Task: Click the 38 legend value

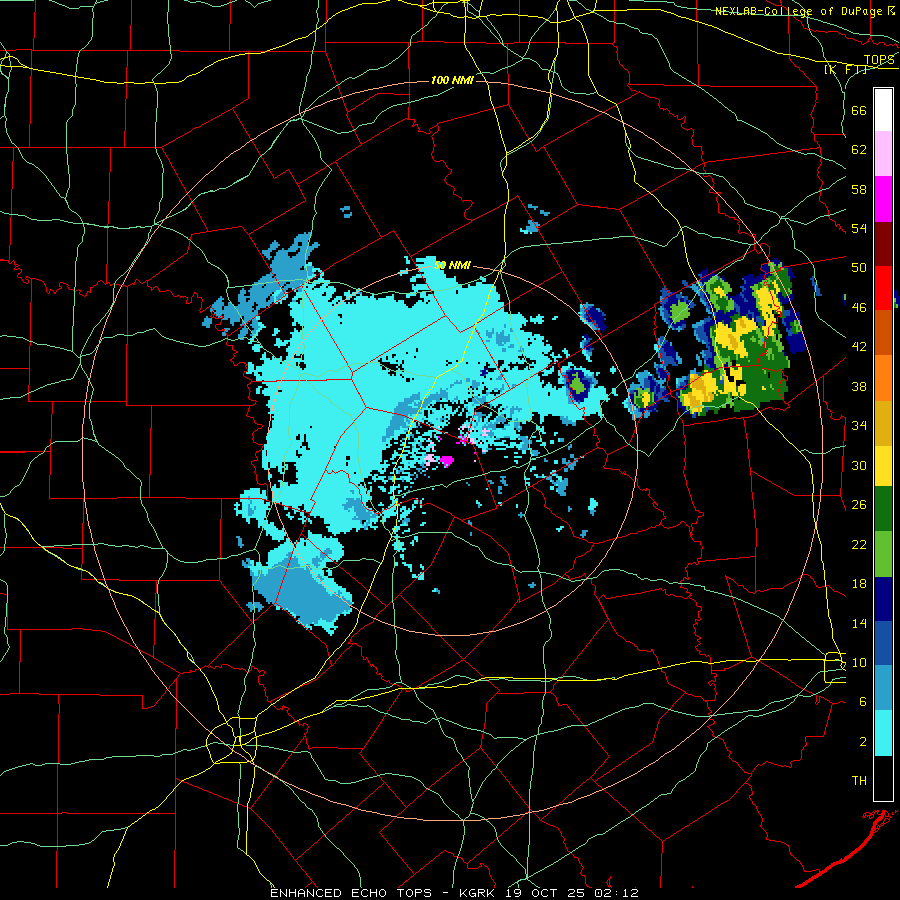Action: [x=859, y=386]
